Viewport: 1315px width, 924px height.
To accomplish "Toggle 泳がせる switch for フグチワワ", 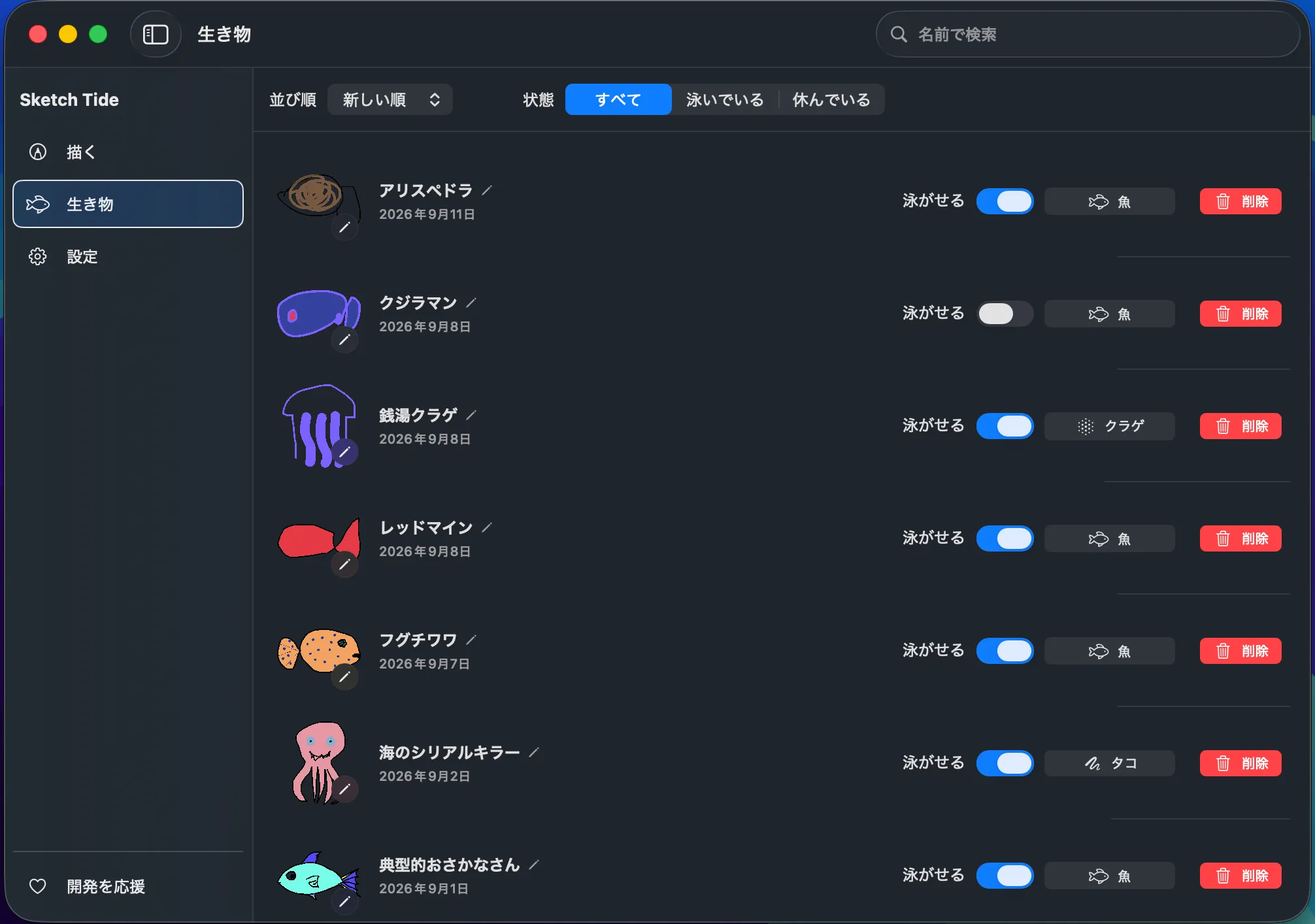I will (1005, 651).
